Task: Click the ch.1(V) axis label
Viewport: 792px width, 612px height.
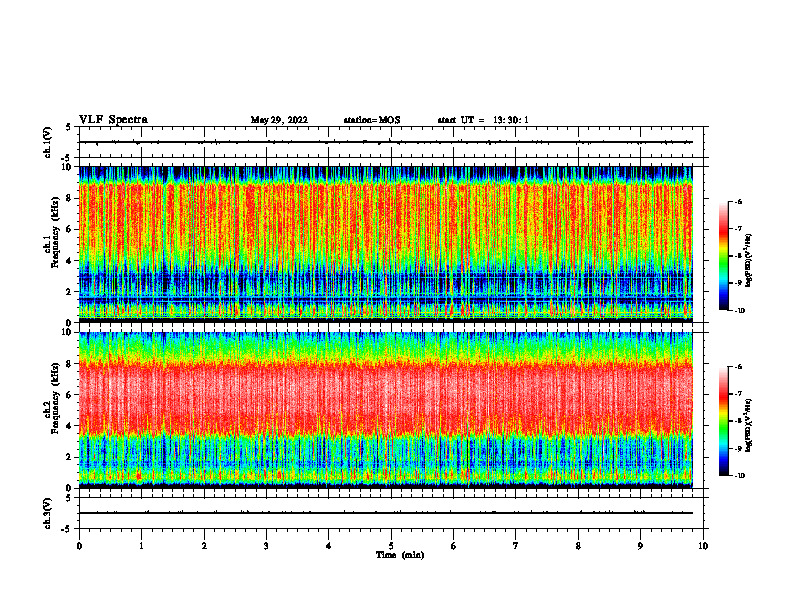Action: click(48, 142)
